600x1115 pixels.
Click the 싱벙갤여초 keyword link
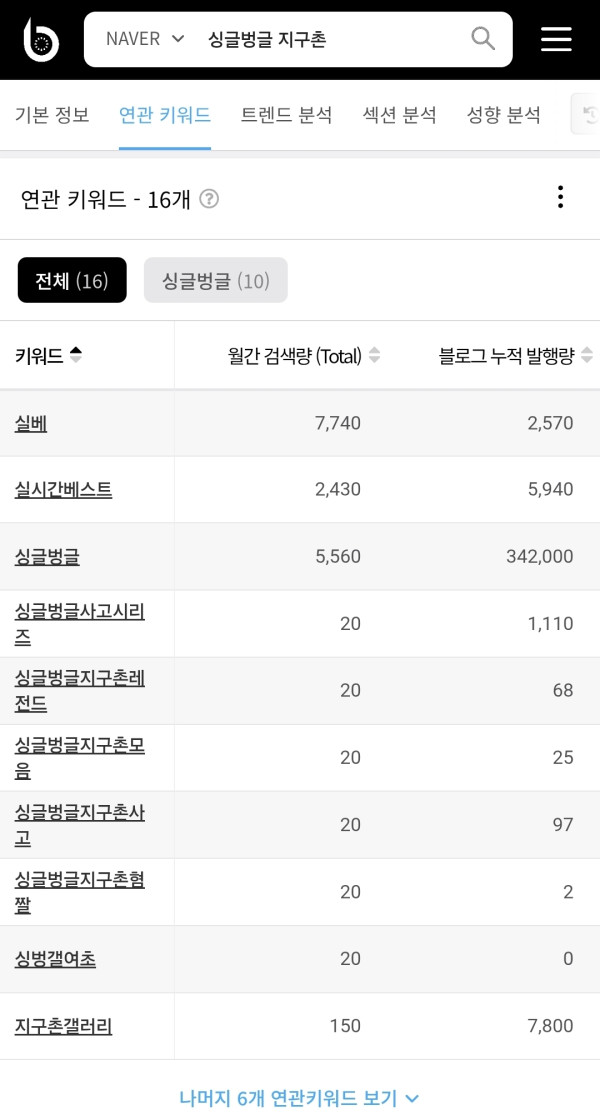pos(56,959)
